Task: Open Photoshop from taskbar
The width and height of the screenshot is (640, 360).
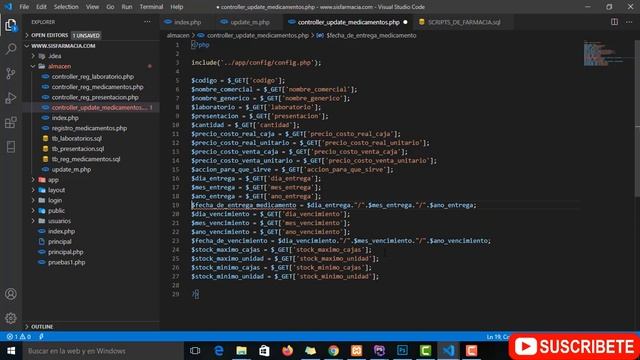Action: tap(402, 351)
